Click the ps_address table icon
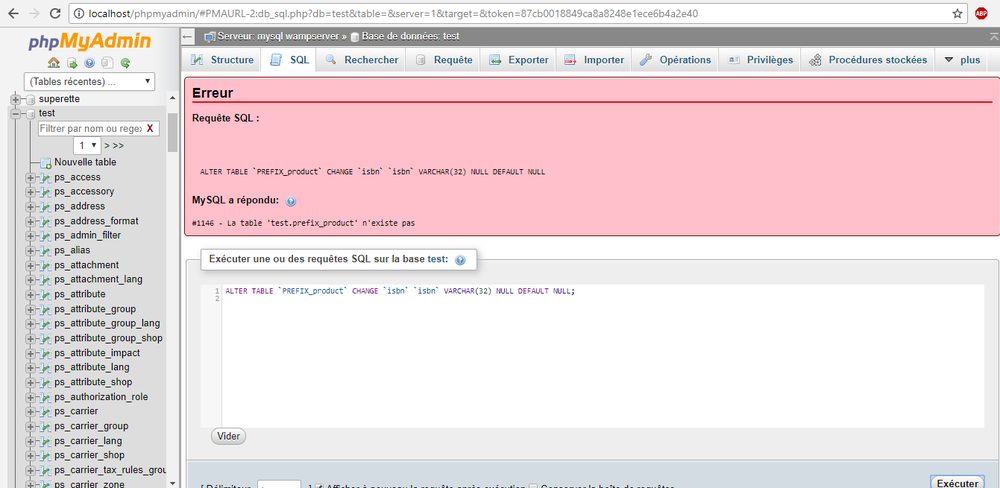Image resolution: width=1000 pixels, height=488 pixels. 45,207
